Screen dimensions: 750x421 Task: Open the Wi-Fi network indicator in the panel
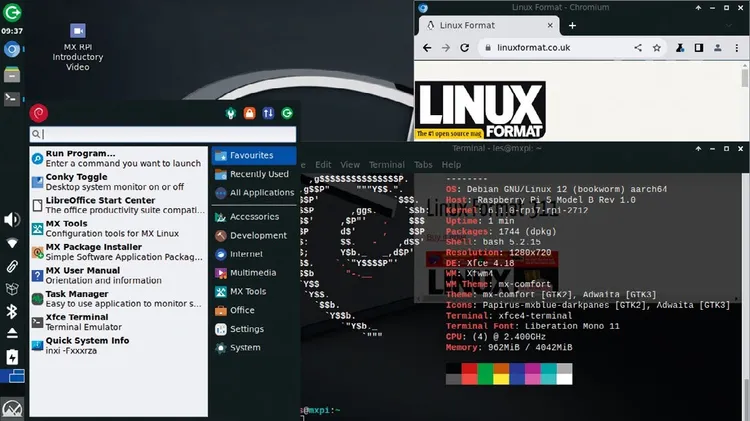click(x=12, y=243)
